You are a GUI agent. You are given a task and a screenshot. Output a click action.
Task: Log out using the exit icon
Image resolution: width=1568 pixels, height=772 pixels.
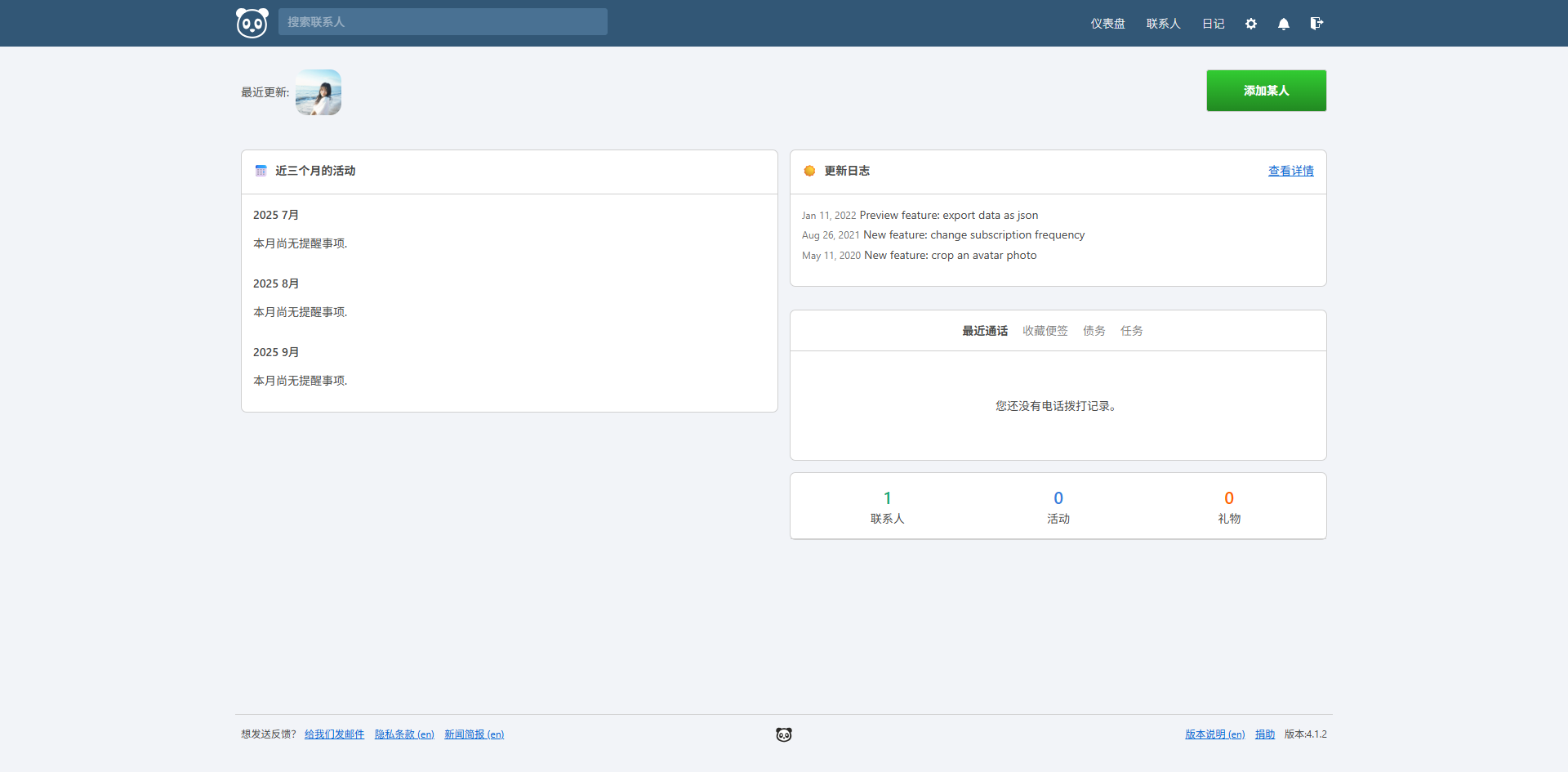(x=1316, y=24)
